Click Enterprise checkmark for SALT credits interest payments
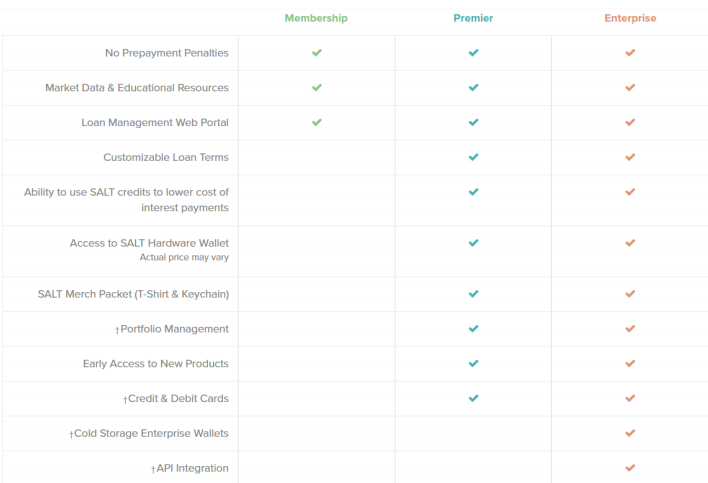 coord(630,191)
